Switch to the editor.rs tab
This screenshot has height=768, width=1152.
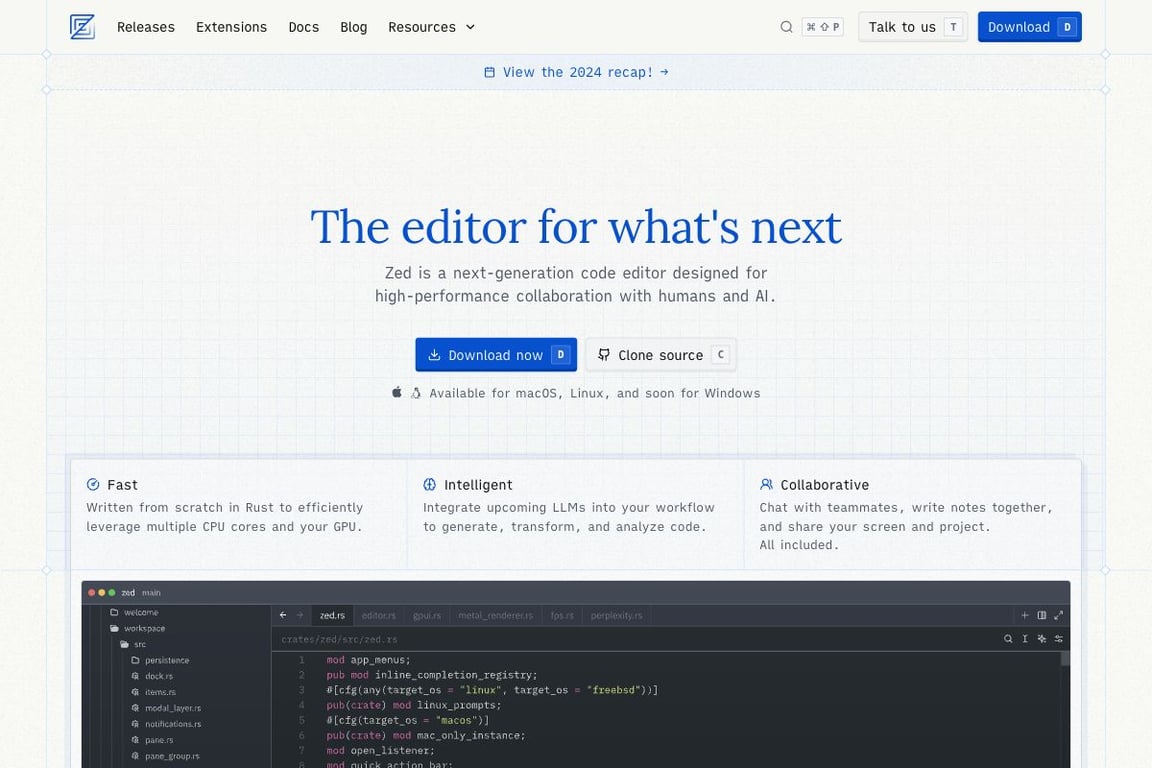(x=378, y=615)
